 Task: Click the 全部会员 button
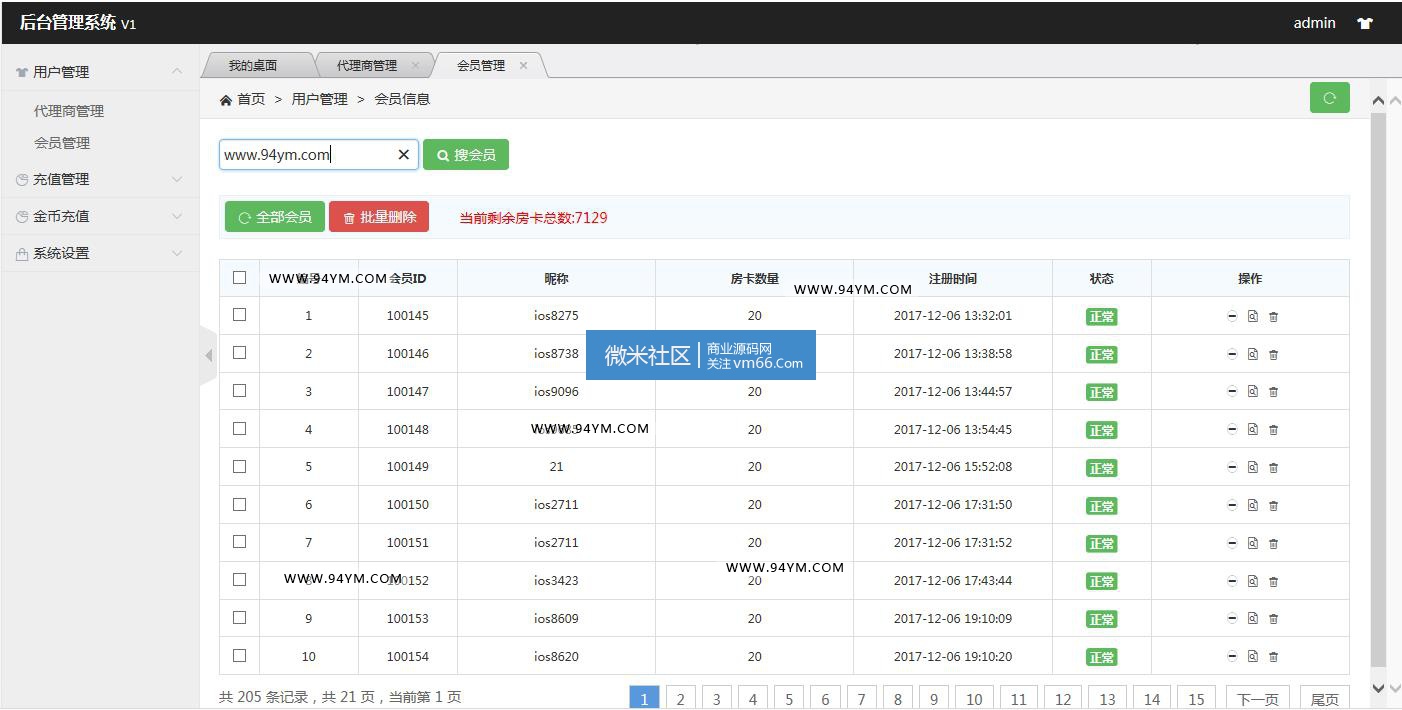pos(275,217)
